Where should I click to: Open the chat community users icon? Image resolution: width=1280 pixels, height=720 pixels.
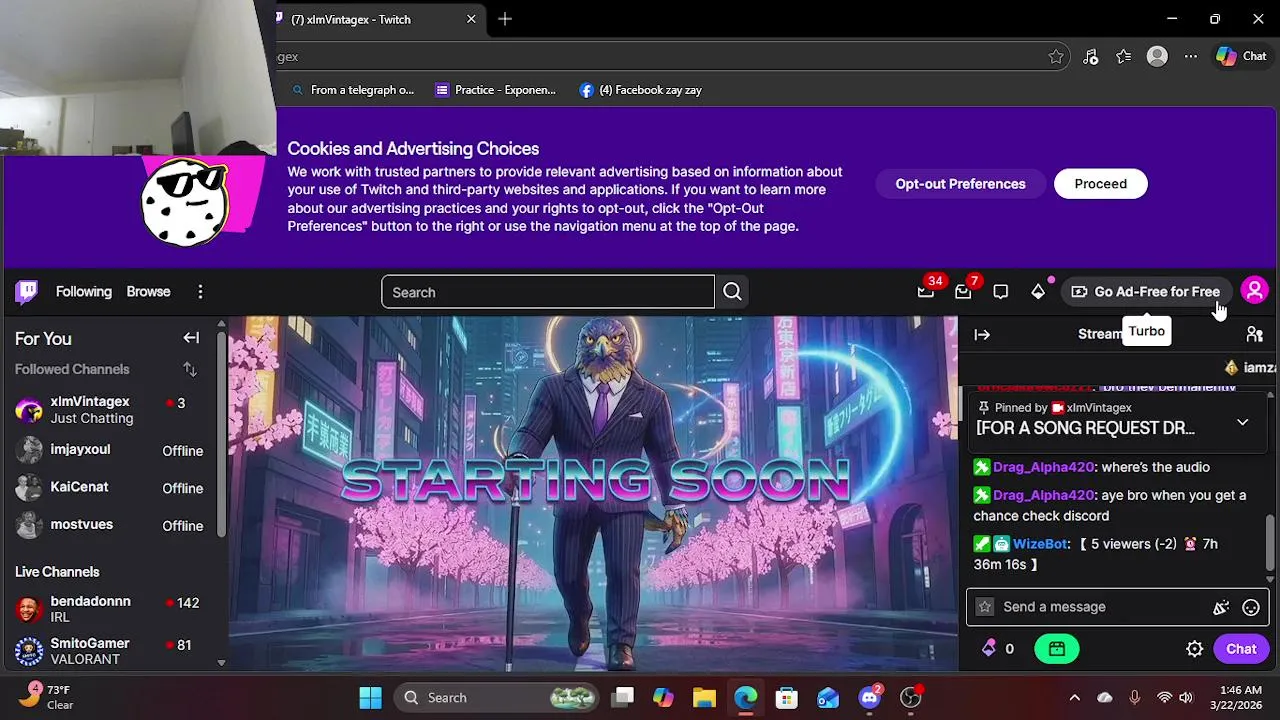[x=1254, y=335]
